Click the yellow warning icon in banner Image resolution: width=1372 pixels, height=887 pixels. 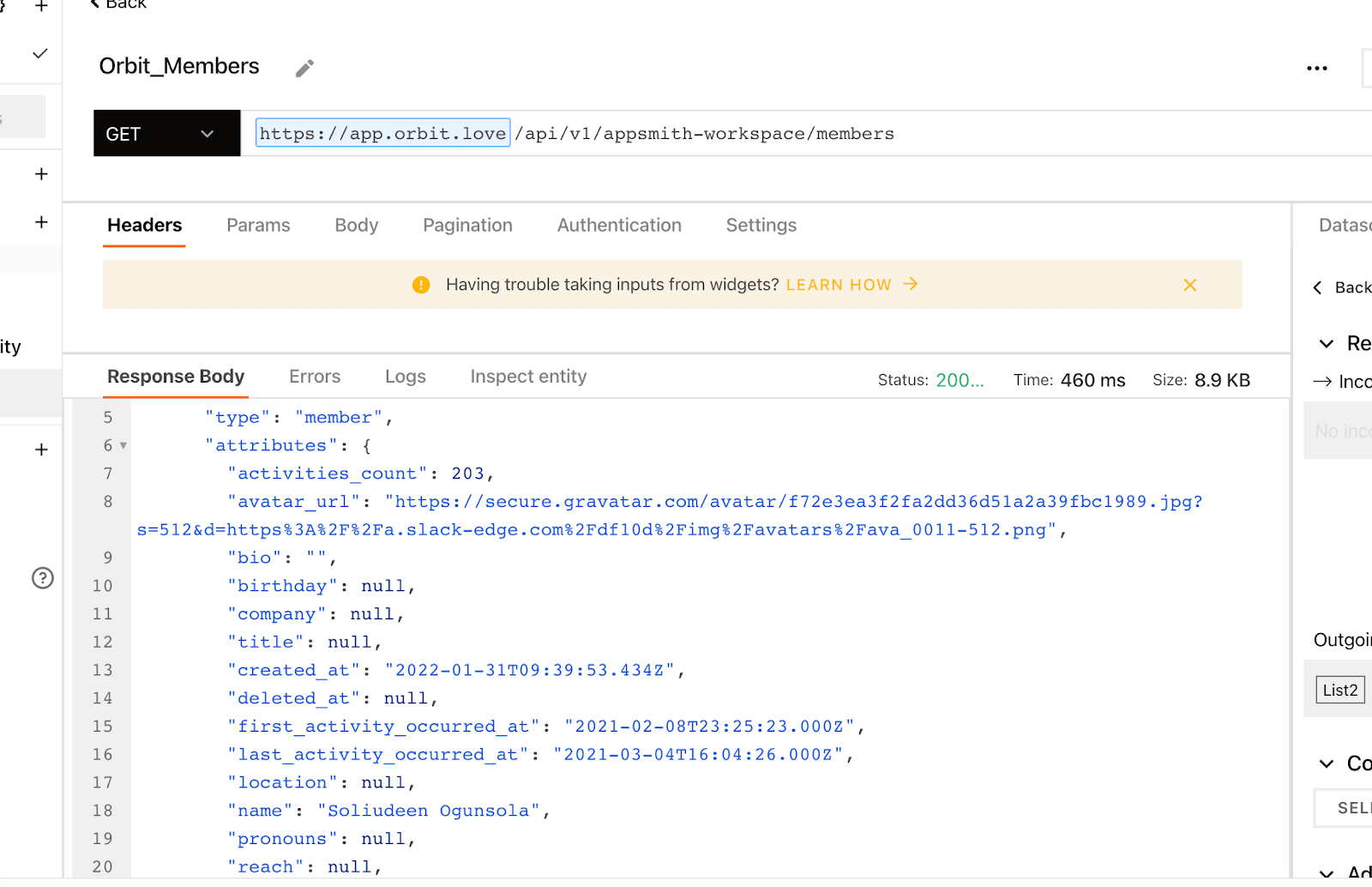pos(421,285)
